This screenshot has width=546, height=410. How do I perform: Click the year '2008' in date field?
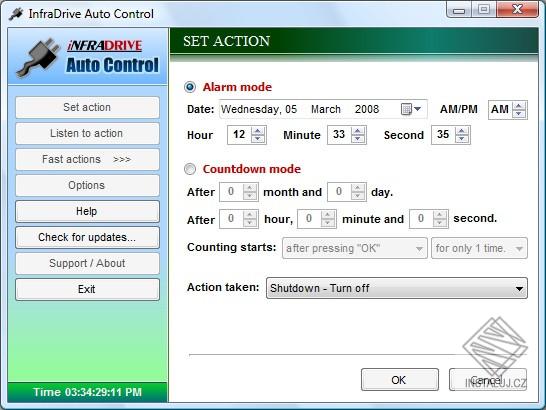(x=367, y=109)
